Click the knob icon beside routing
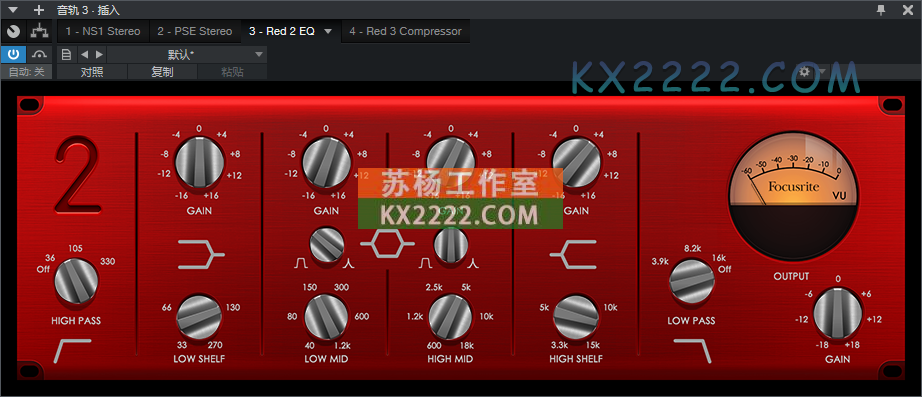 [x=13, y=31]
